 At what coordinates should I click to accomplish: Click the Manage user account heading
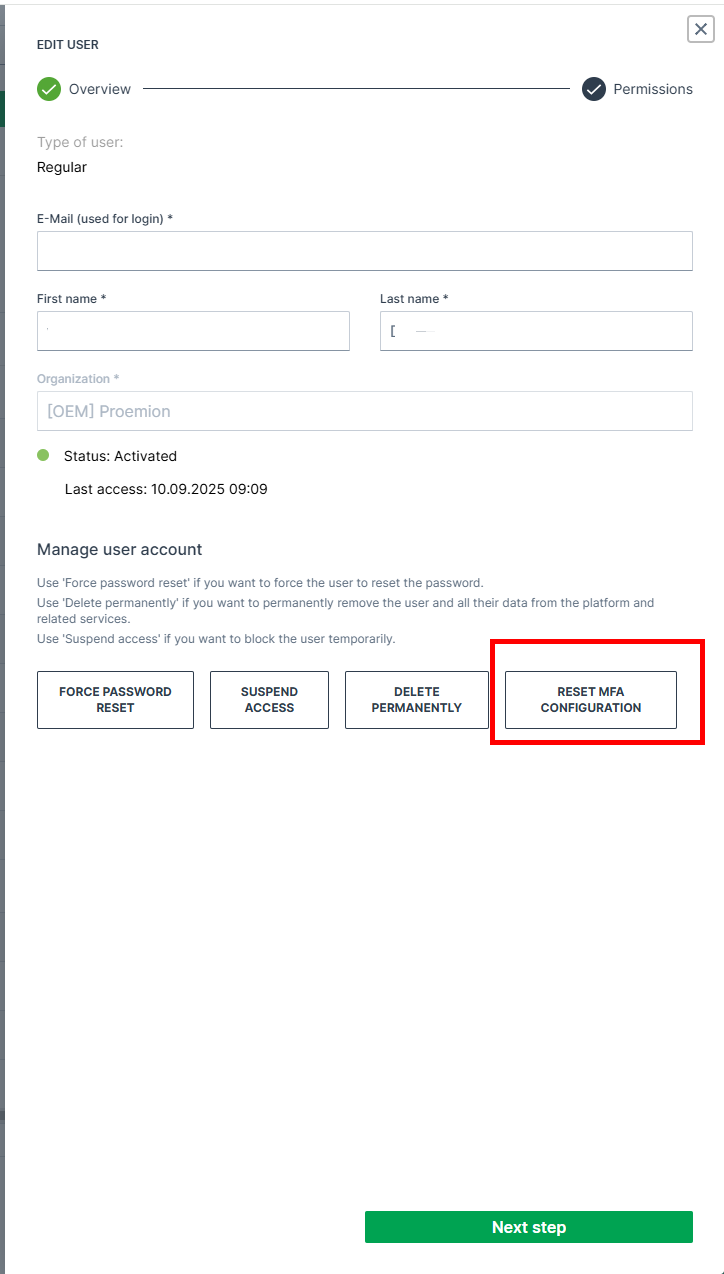click(x=119, y=549)
